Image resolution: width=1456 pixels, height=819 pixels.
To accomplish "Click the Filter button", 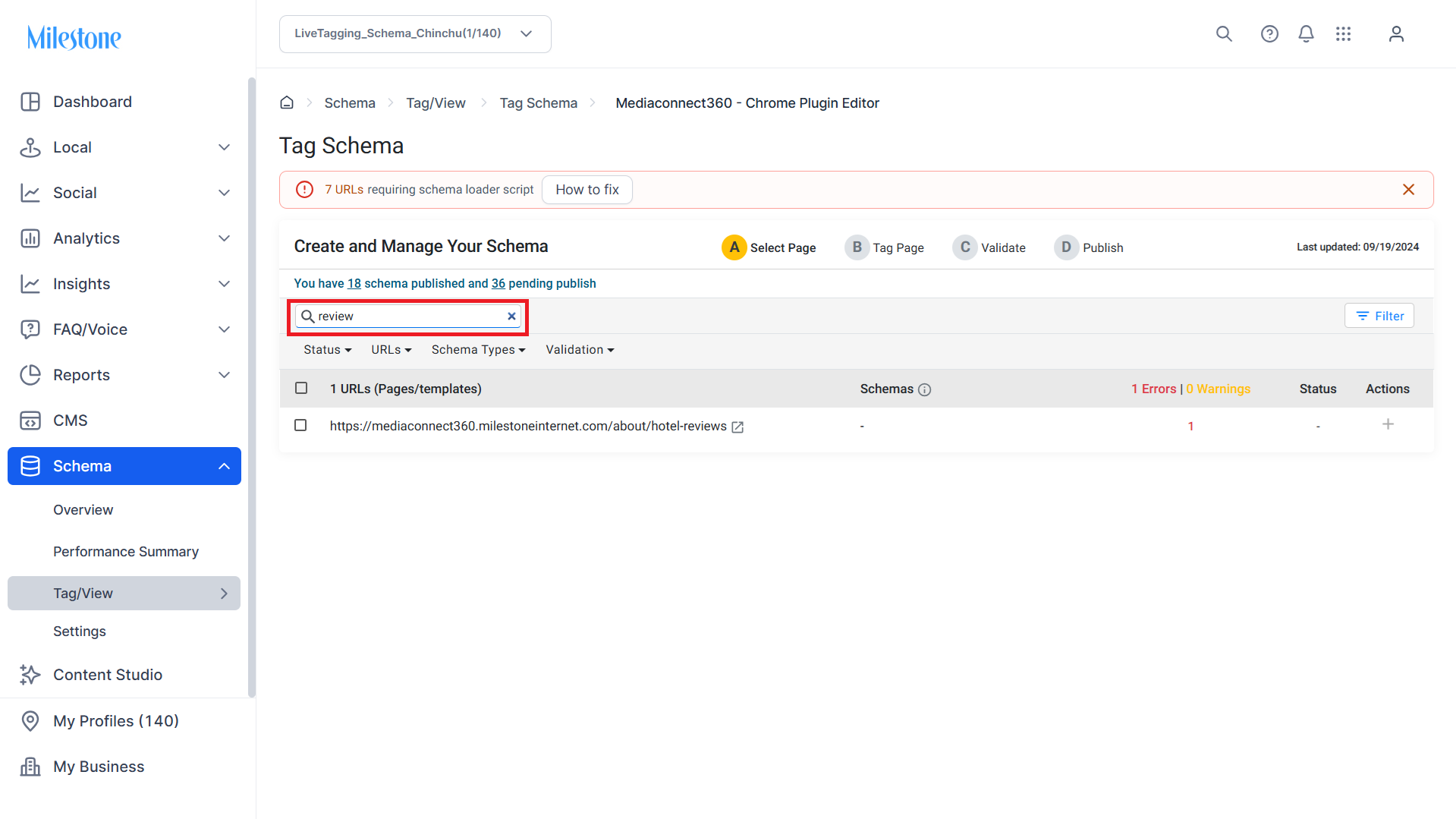I will click(1379, 317).
